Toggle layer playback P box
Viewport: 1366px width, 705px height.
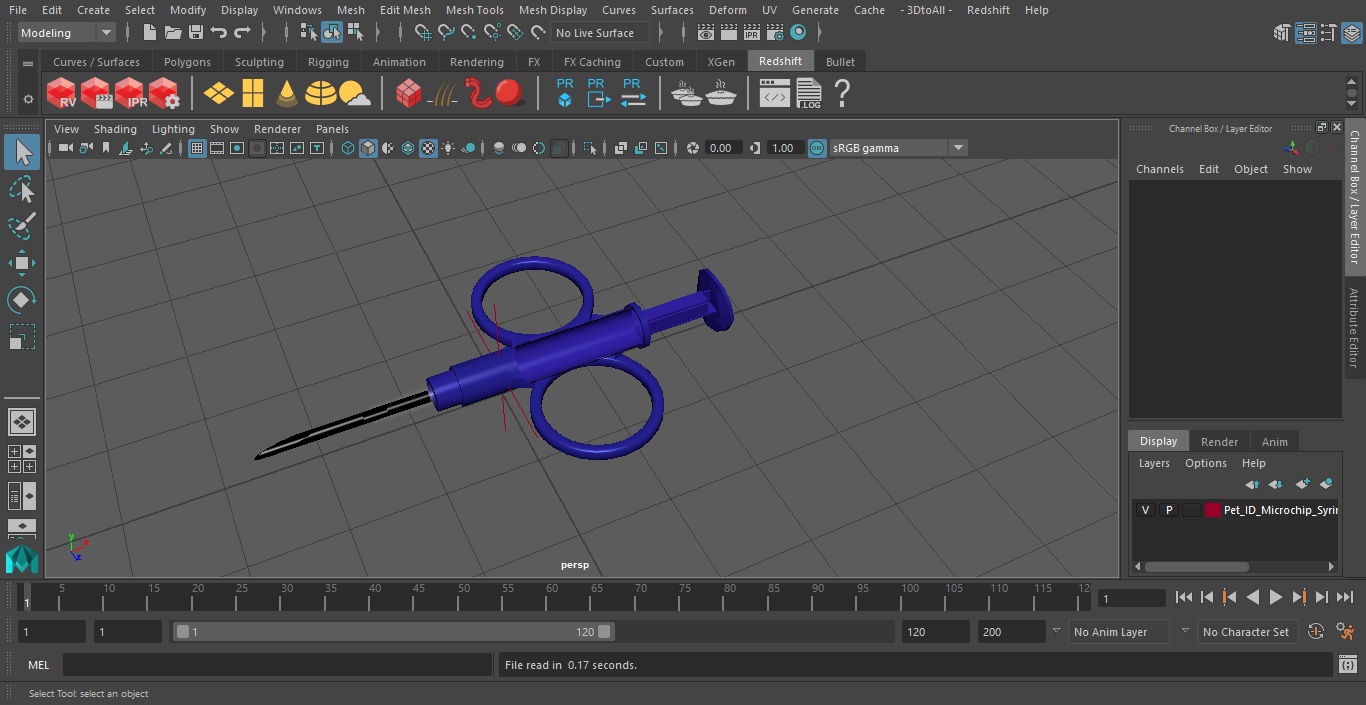point(1168,510)
